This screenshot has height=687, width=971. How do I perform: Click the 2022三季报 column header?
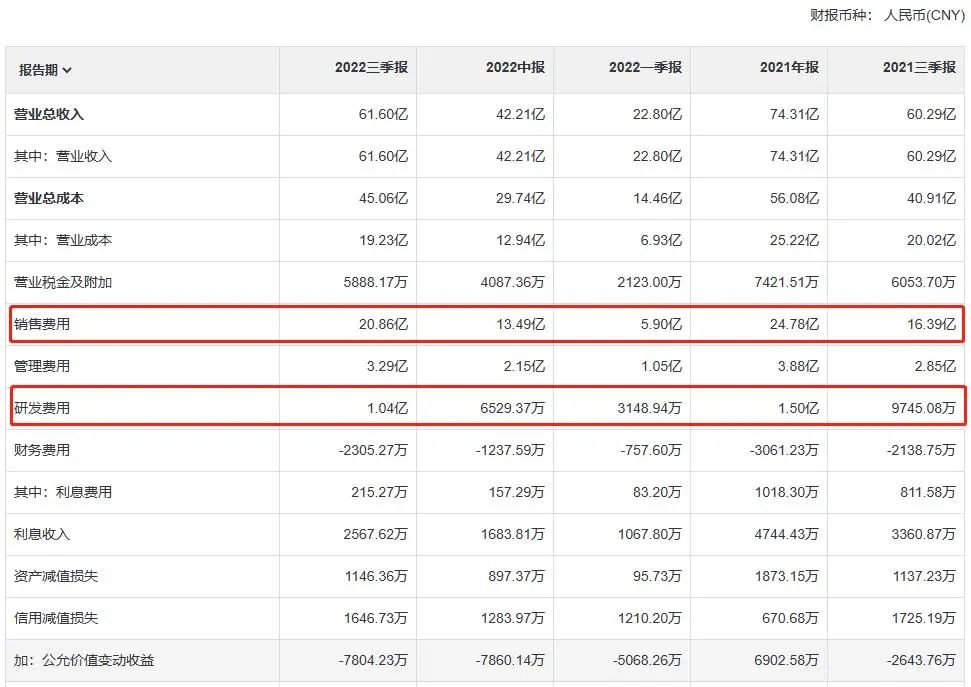click(371, 68)
